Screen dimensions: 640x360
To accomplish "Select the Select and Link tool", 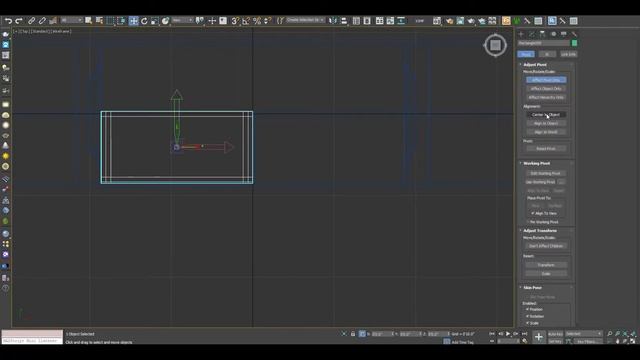I will pos(31,21).
